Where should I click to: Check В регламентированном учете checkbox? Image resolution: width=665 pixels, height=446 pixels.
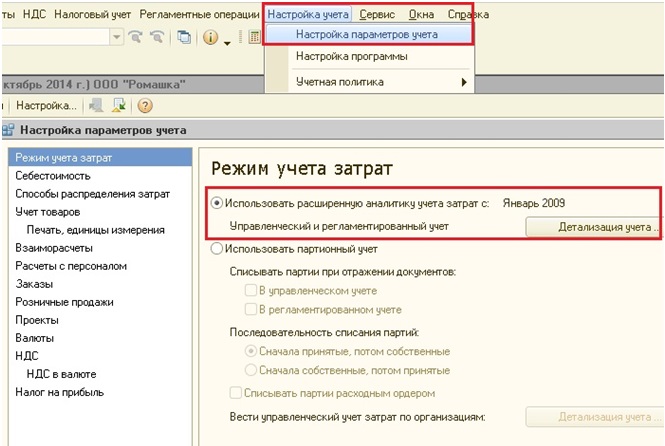pyautogui.click(x=251, y=309)
